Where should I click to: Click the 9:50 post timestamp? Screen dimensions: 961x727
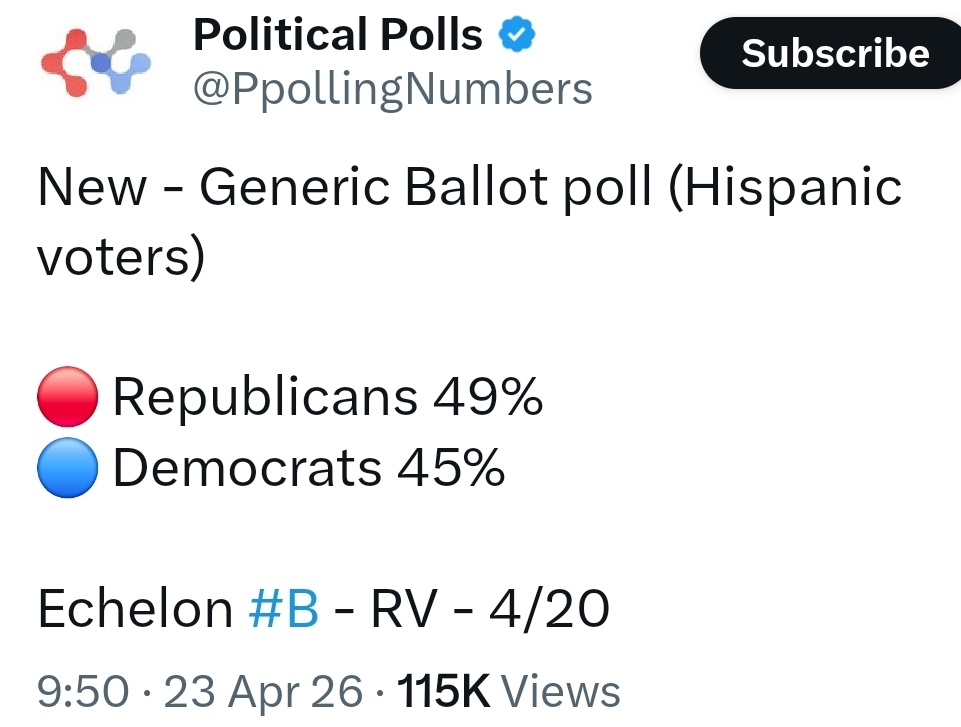click(x=83, y=691)
